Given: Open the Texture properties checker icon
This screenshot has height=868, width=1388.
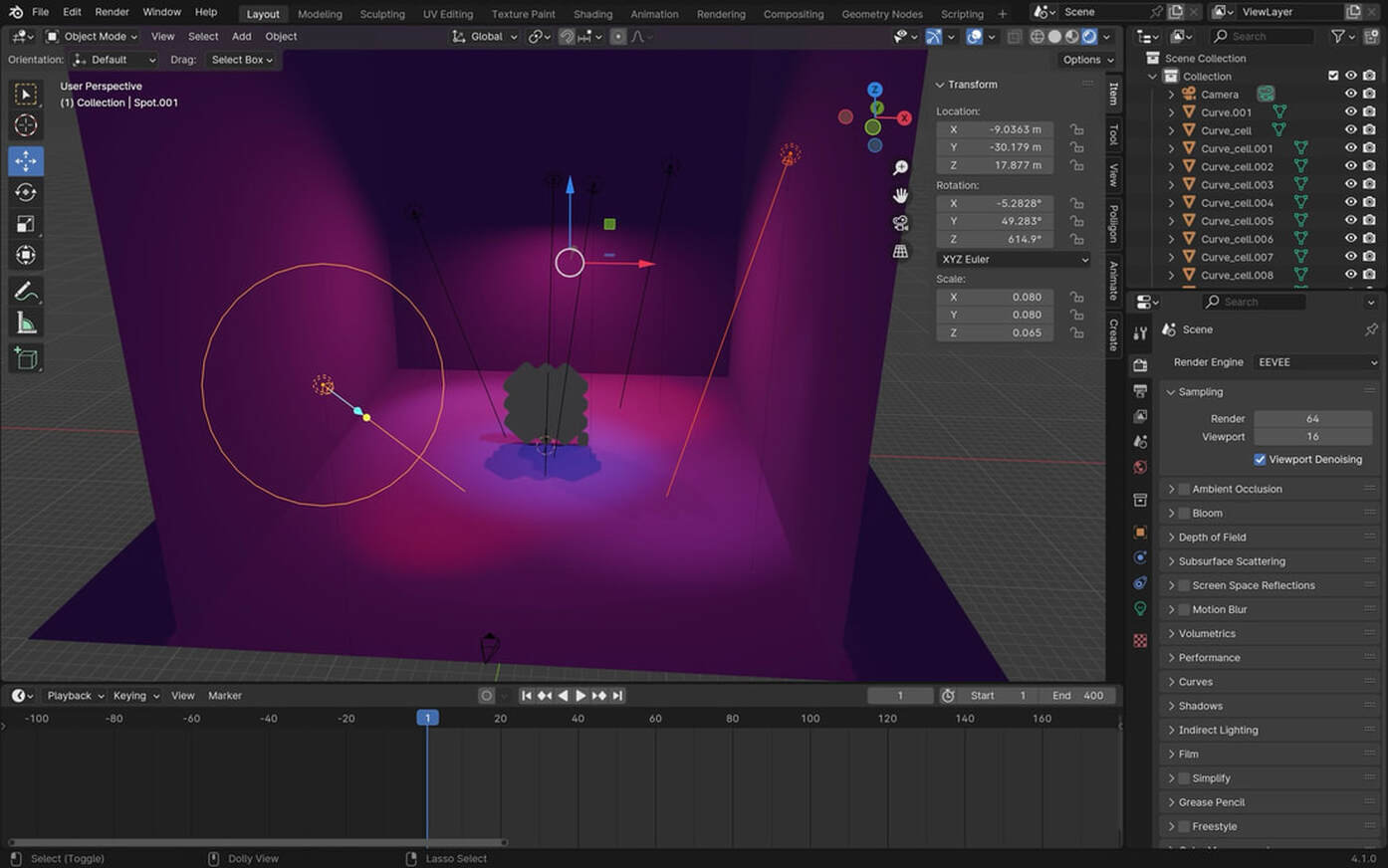Looking at the screenshot, I should tap(1140, 640).
